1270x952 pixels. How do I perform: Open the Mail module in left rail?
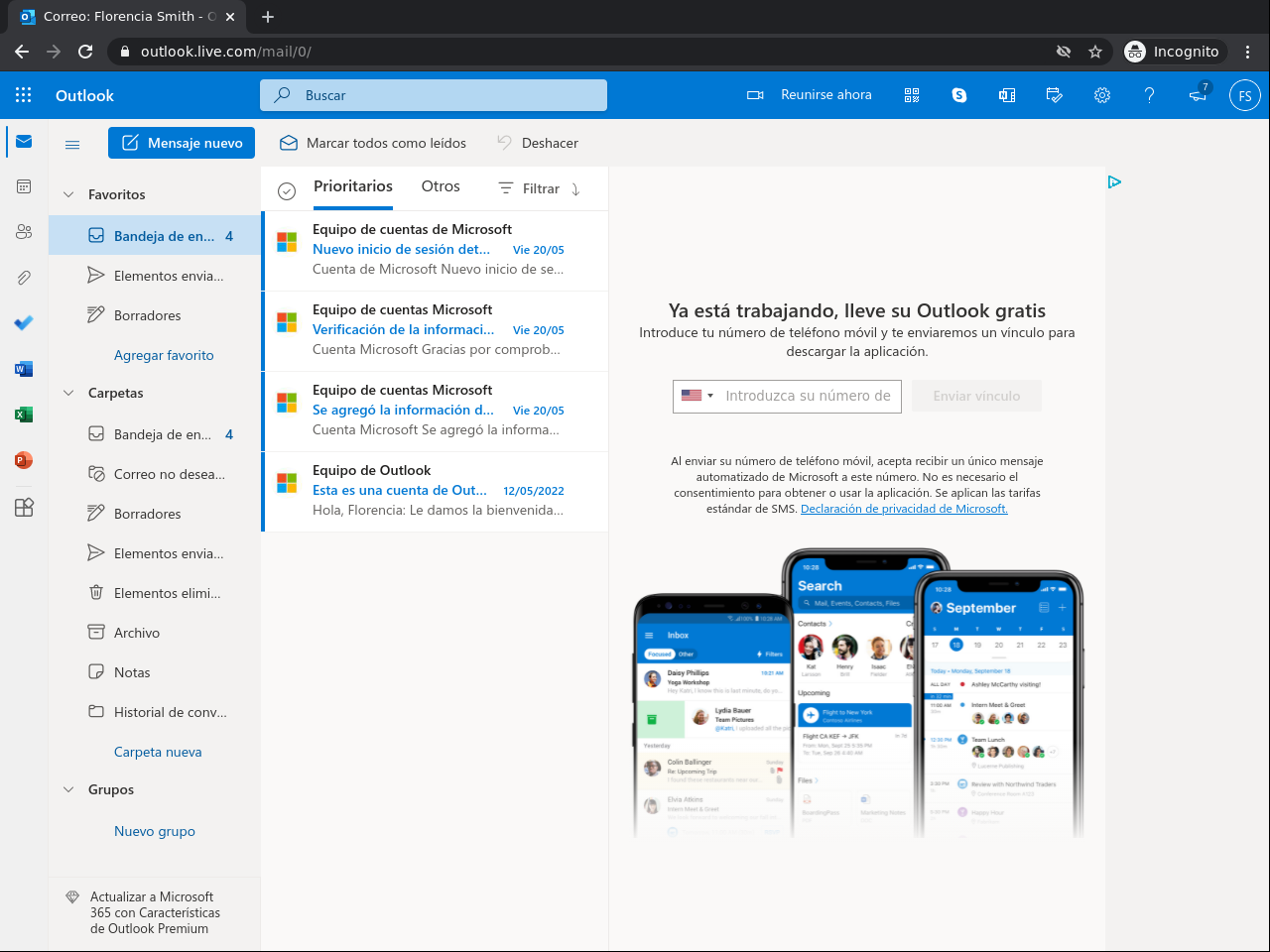(24, 142)
